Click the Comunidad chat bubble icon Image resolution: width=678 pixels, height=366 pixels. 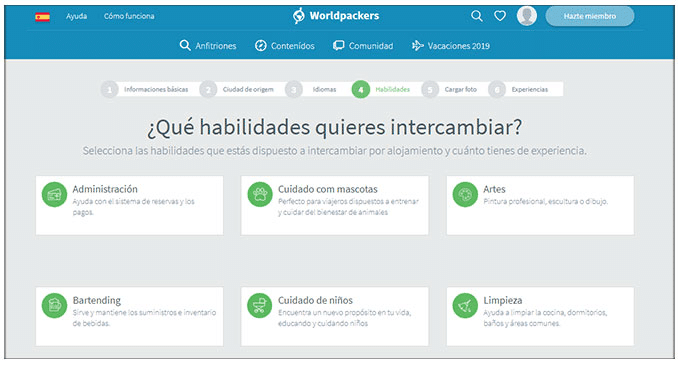[x=339, y=45]
